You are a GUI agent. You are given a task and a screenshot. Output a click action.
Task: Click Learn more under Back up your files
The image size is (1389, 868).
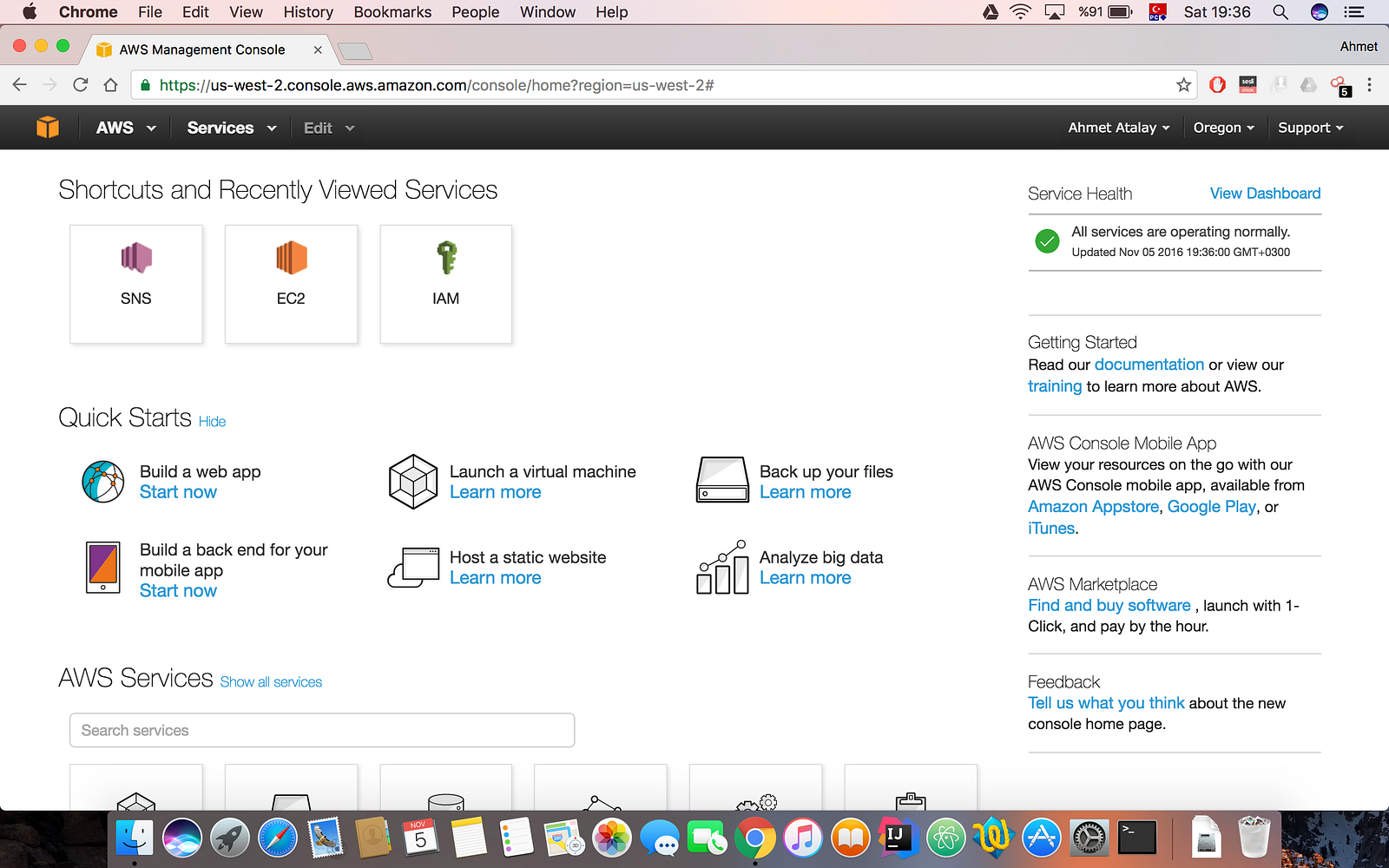(806, 492)
